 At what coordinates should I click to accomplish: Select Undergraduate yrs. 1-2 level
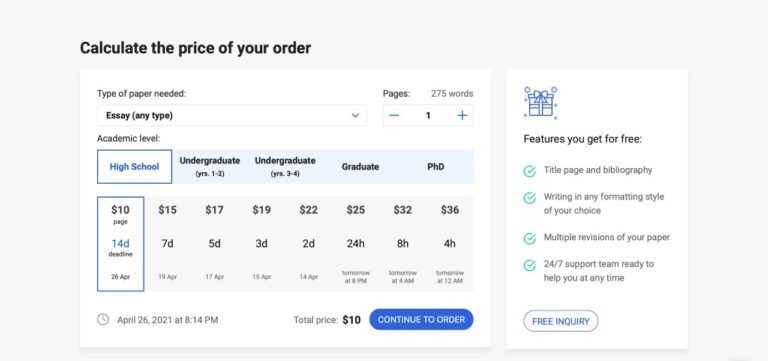(x=210, y=167)
